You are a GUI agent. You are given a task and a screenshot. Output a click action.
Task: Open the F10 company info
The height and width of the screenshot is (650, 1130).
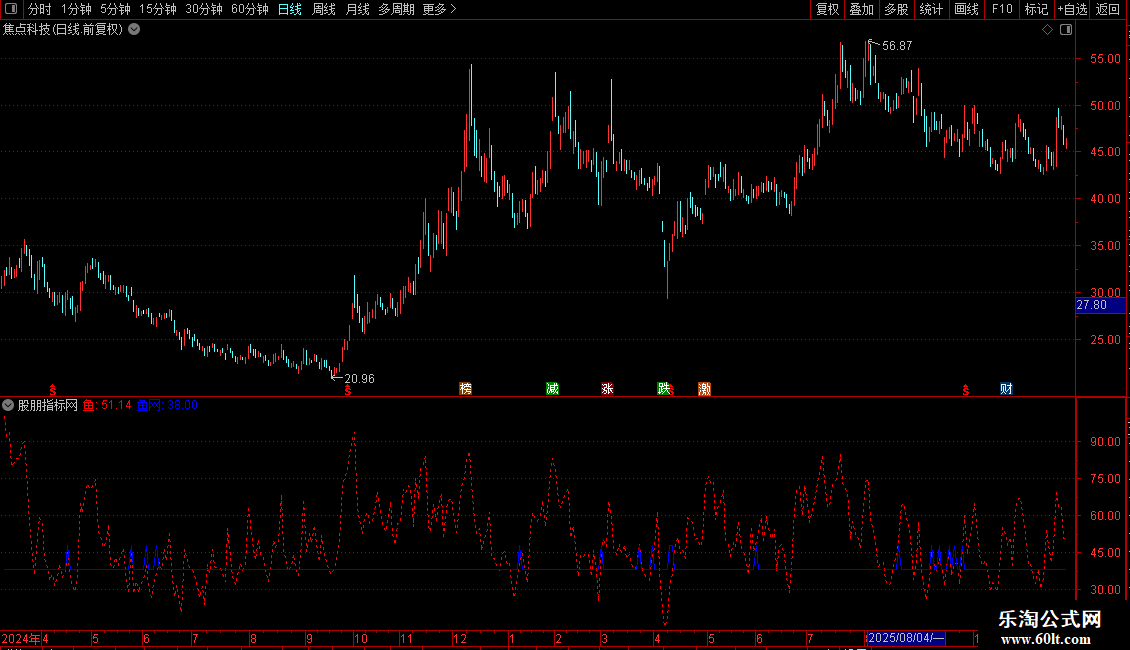(1002, 9)
